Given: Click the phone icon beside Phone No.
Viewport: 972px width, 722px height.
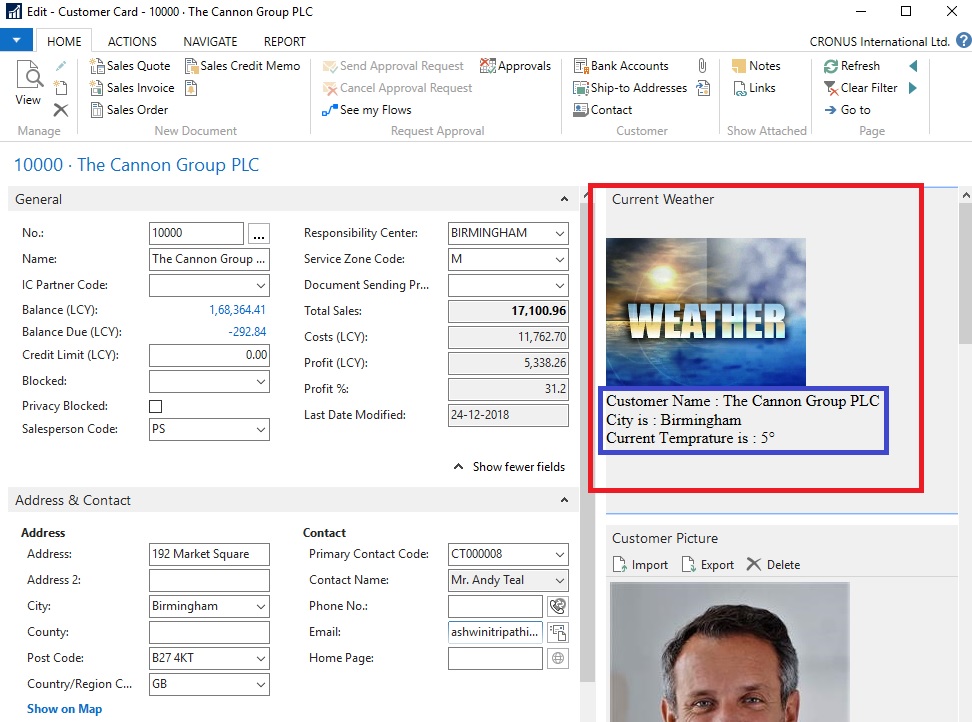Looking at the screenshot, I should [557, 606].
